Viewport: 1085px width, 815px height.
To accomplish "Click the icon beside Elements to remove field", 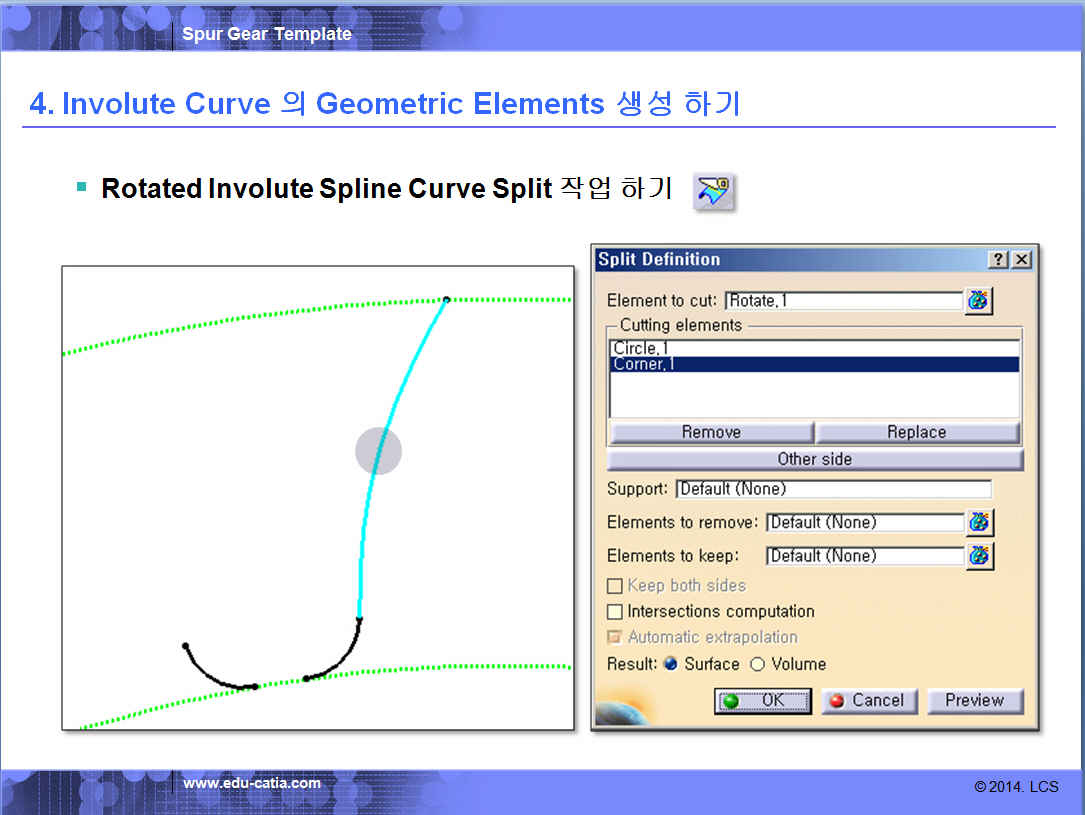I will tap(979, 522).
